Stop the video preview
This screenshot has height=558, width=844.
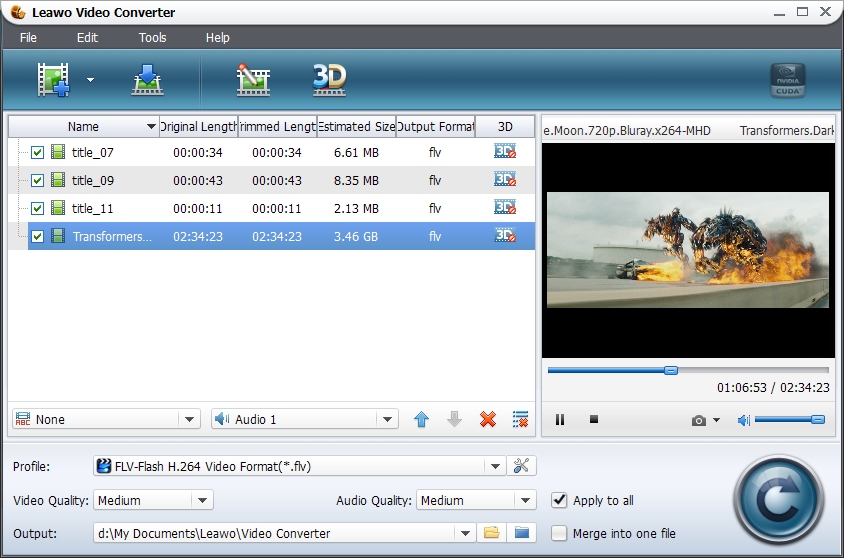(x=594, y=419)
